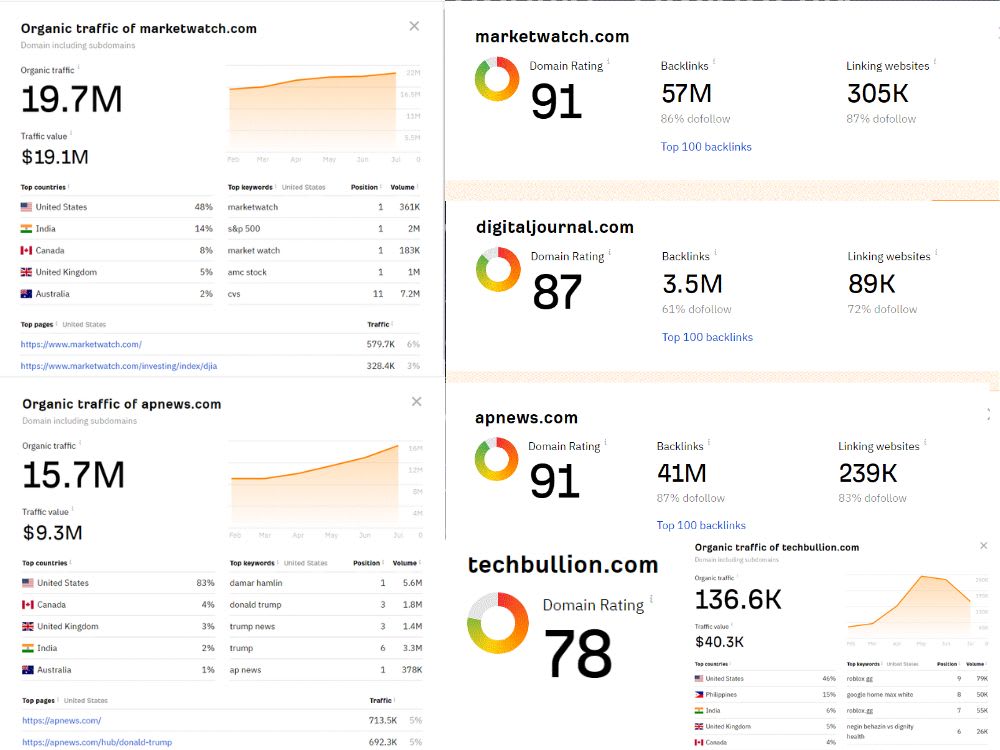This screenshot has height=750, width=1000.
Task: Click the 89K linking websites figure
Action: pyautogui.click(x=872, y=284)
